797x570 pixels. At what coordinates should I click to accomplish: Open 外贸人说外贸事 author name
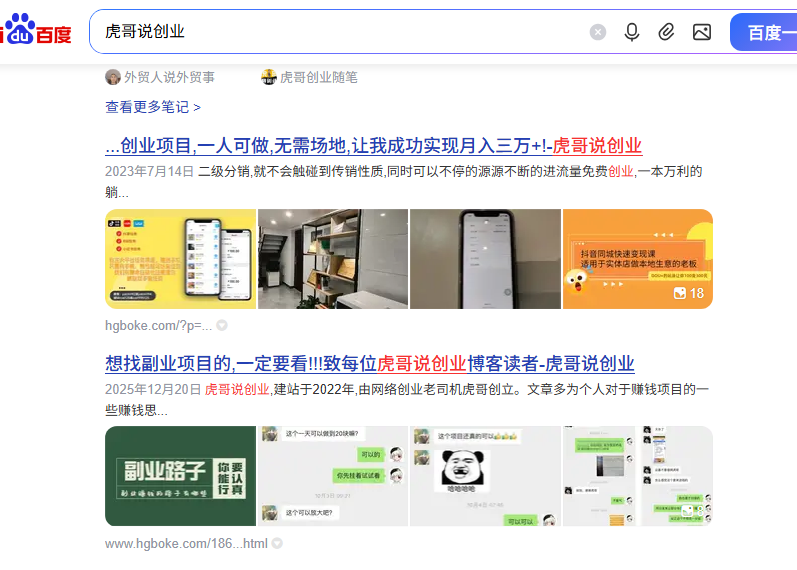[169, 77]
